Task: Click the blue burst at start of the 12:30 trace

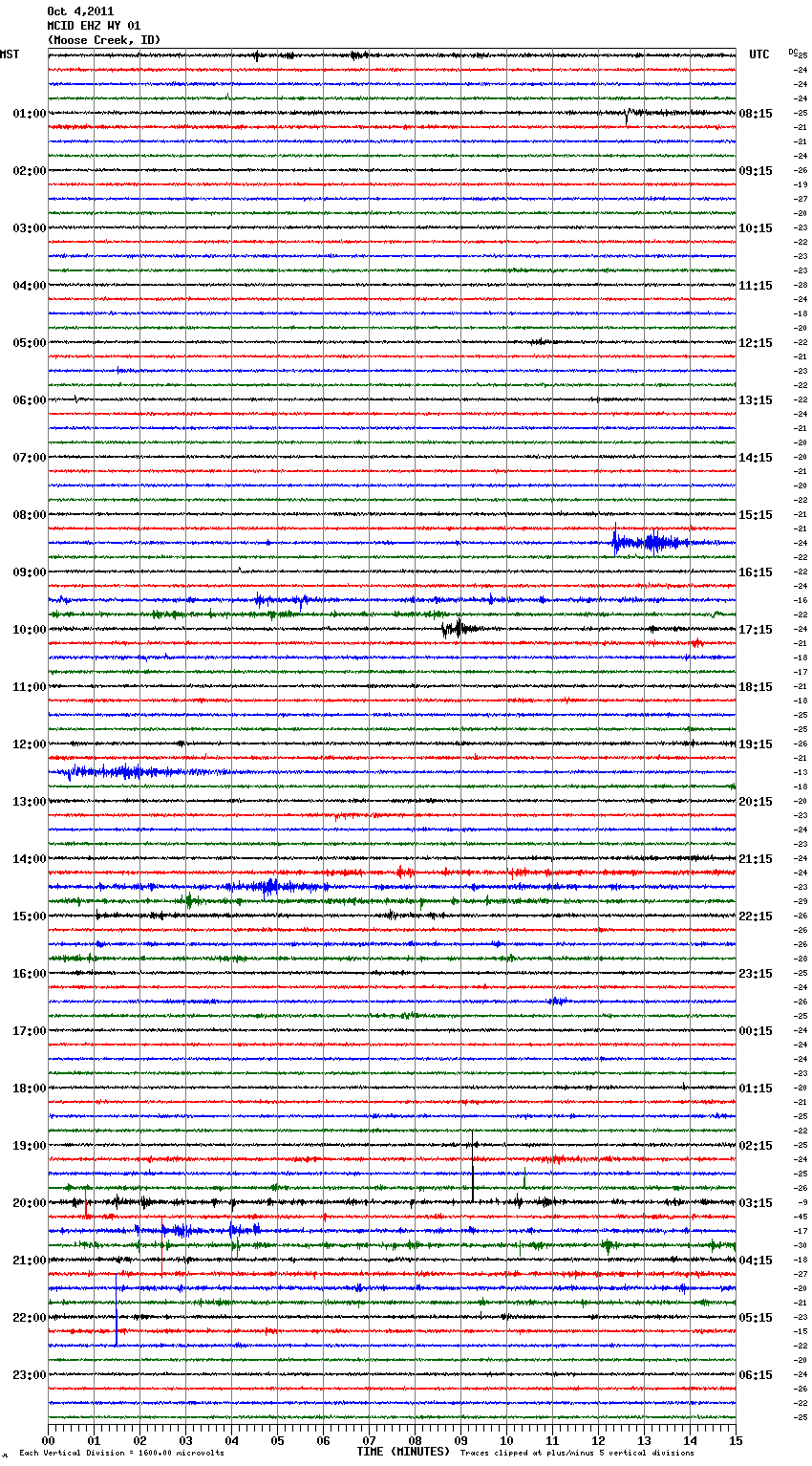Action: (x=105, y=771)
